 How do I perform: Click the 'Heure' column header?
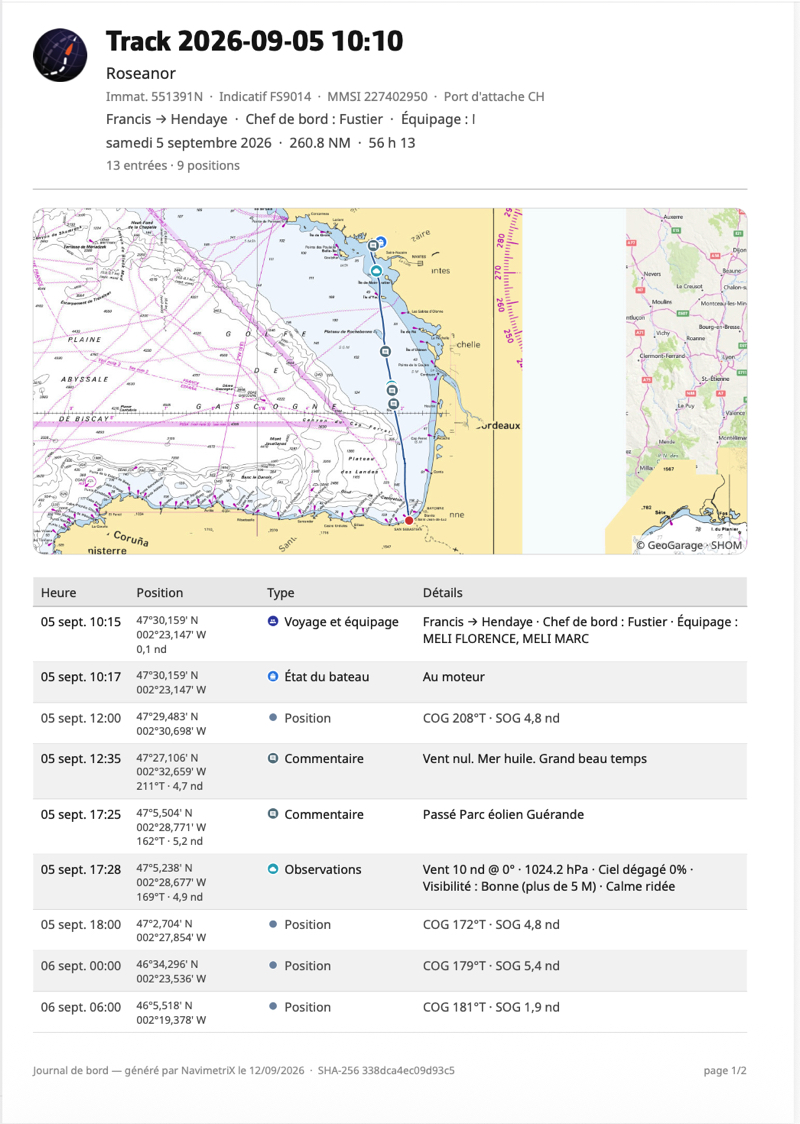(x=58, y=593)
